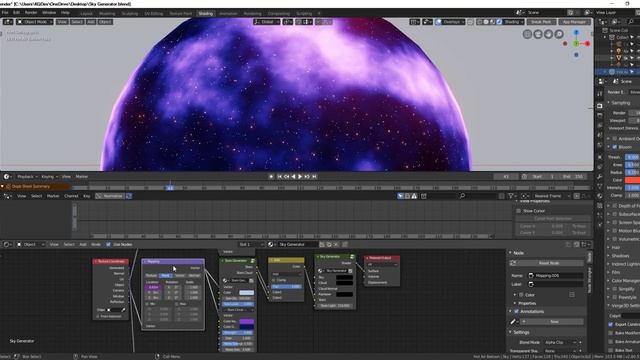Screen dimensions: 640x360
Task: Select rendered viewport shading icon
Action: click(x=499, y=22)
